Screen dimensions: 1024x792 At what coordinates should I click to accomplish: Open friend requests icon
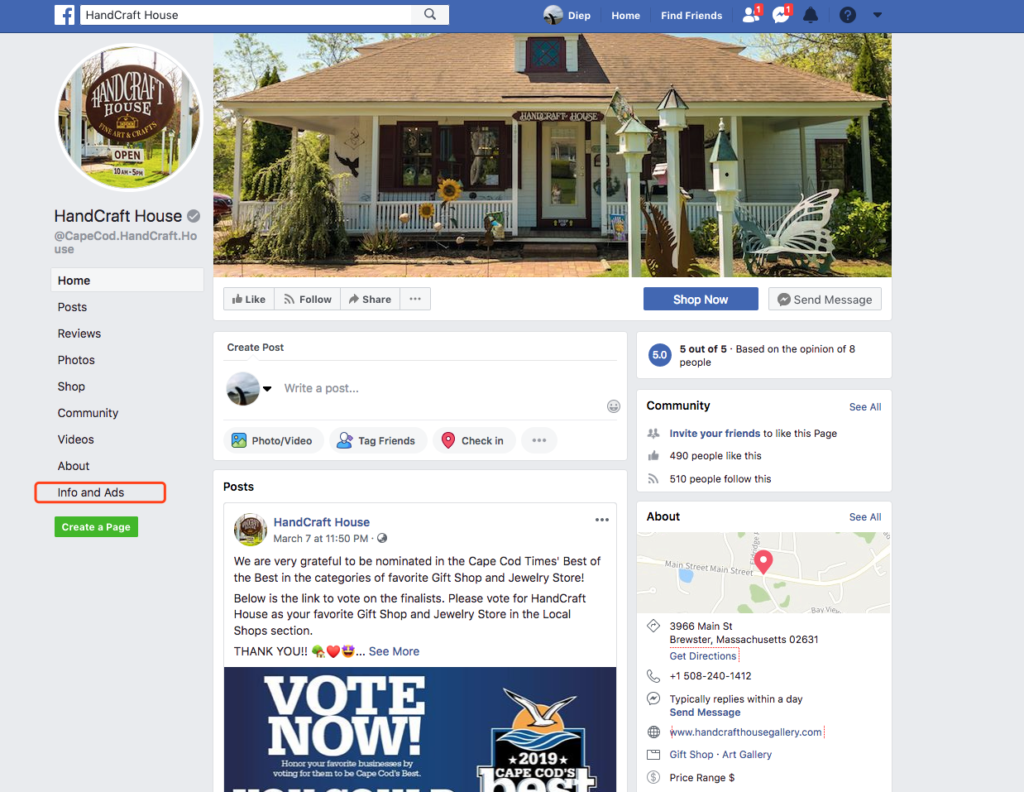point(752,14)
